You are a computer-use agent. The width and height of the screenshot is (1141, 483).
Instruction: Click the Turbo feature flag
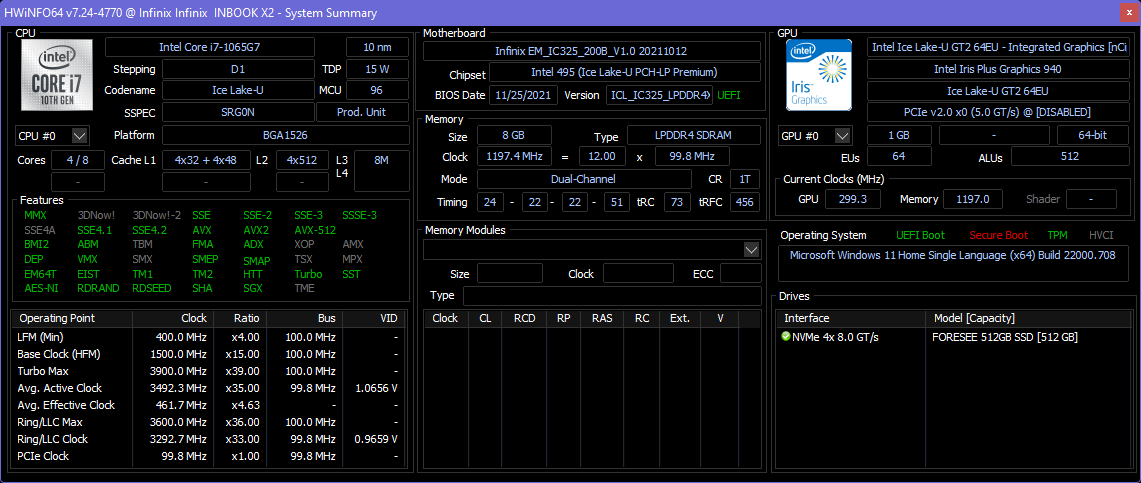click(309, 274)
